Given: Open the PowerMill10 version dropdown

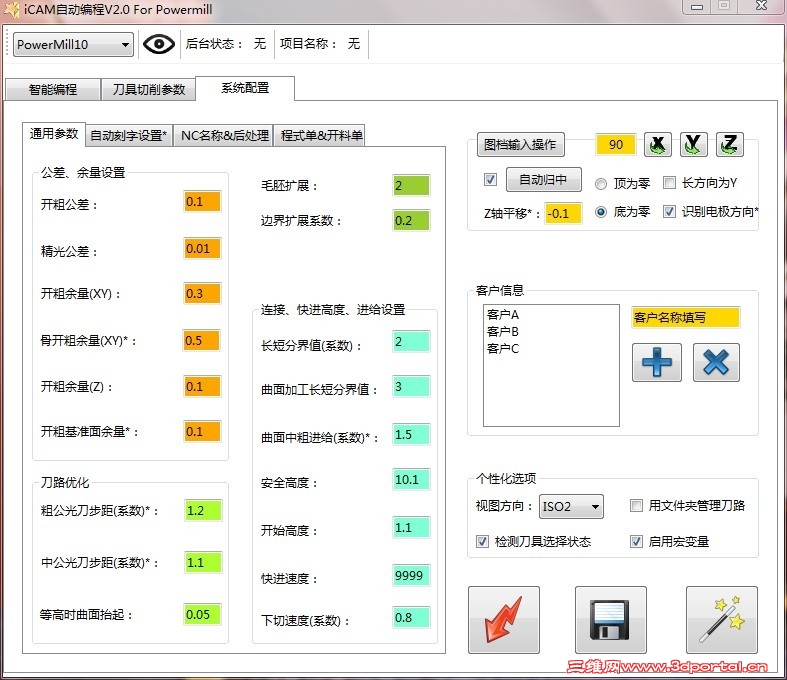Looking at the screenshot, I should click(x=73, y=45).
